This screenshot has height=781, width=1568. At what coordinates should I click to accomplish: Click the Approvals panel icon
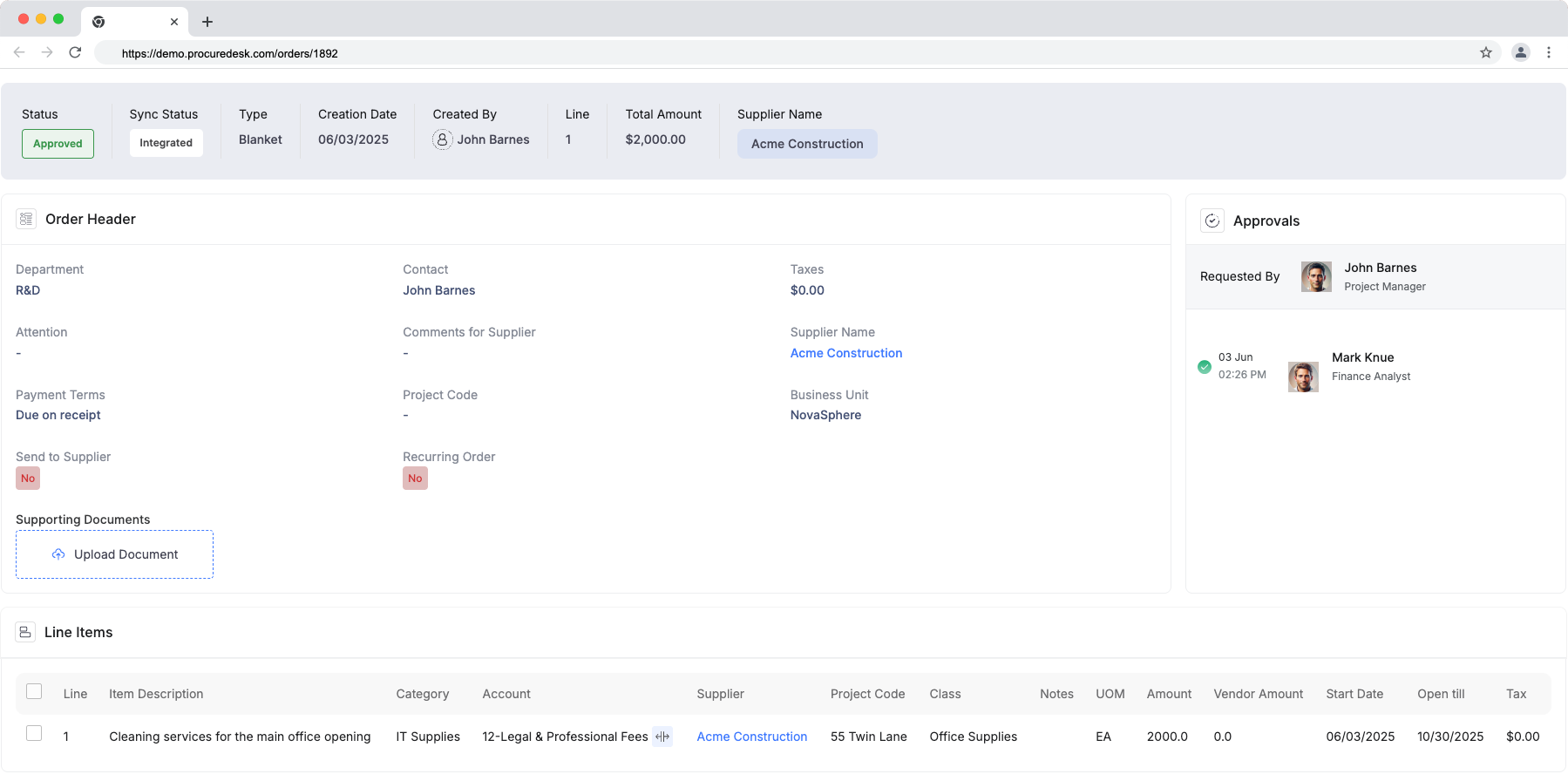(1212, 221)
